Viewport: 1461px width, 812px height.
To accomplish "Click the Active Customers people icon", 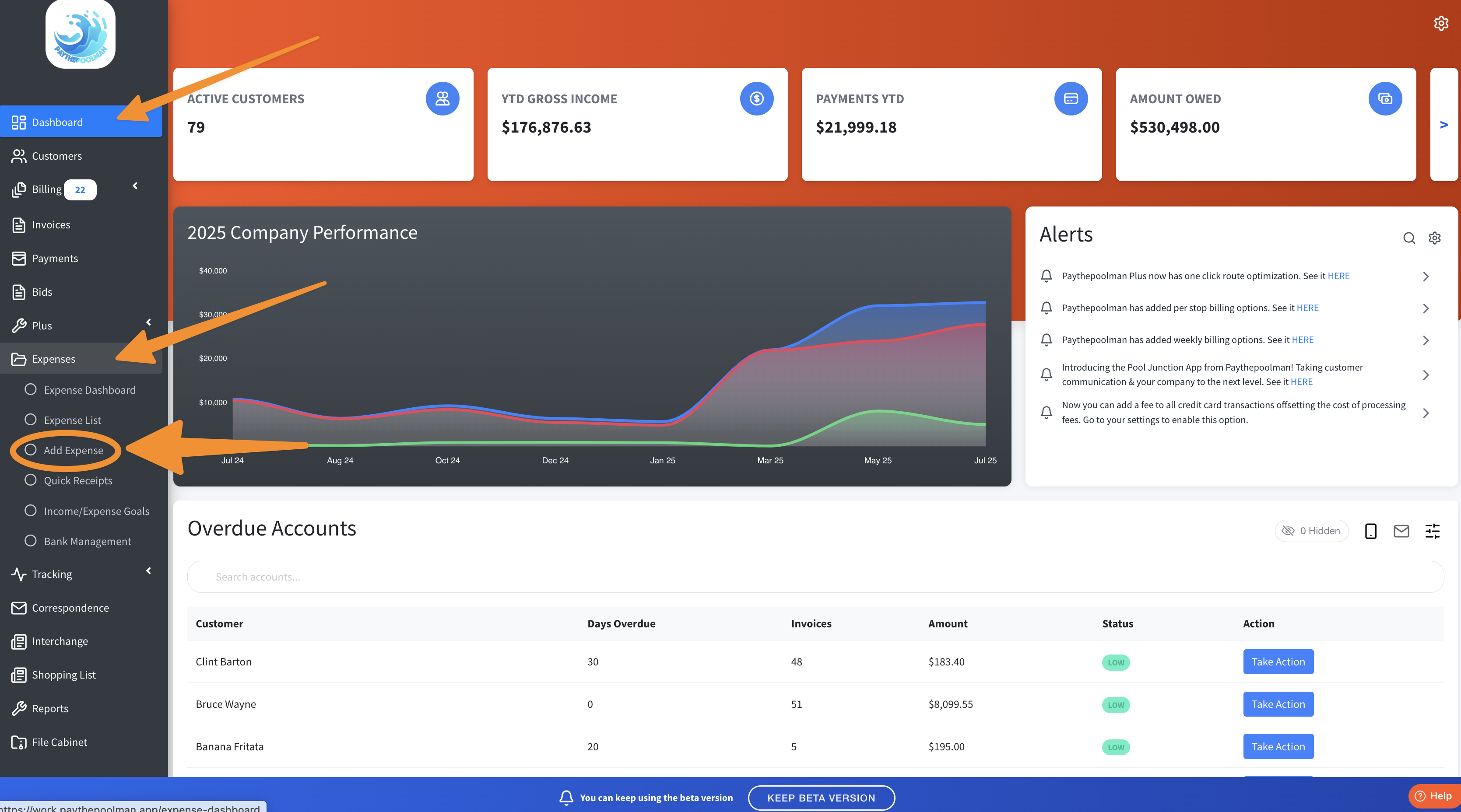I will (443, 99).
